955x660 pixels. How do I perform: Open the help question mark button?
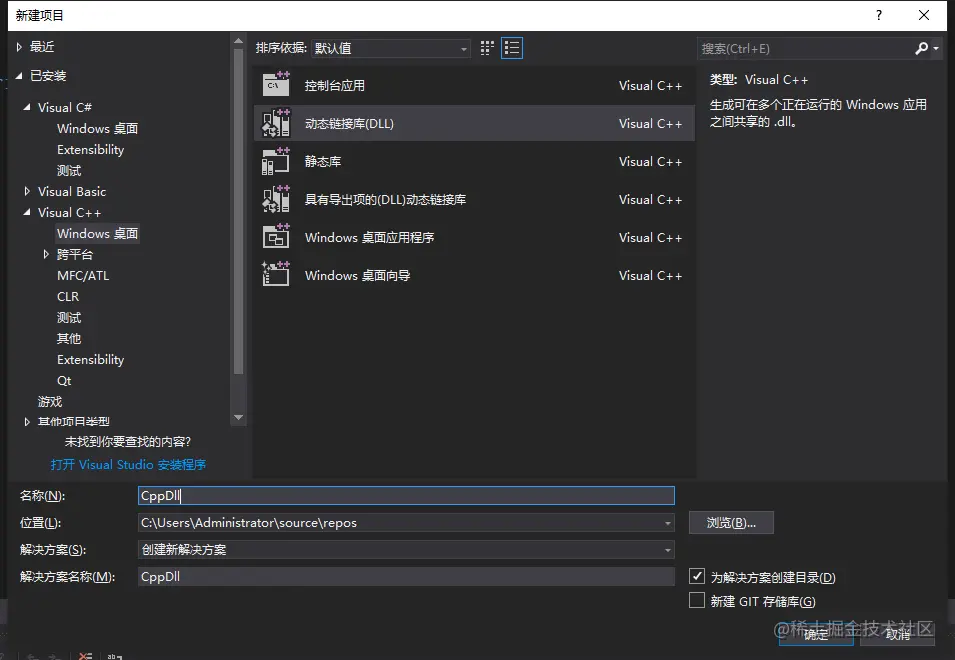[x=879, y=15]
